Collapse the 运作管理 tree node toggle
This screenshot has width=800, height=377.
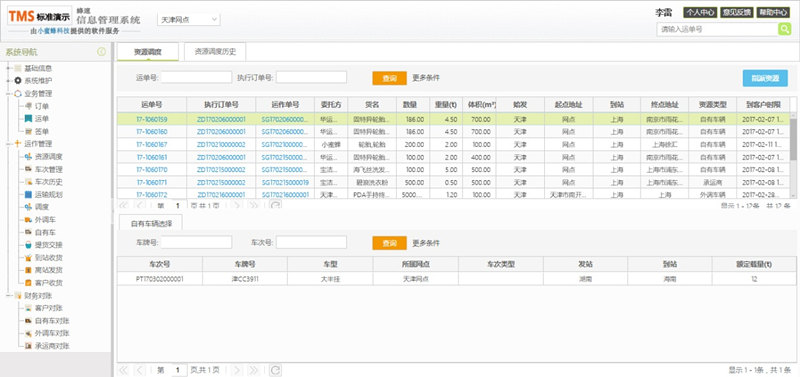point(8,144)
